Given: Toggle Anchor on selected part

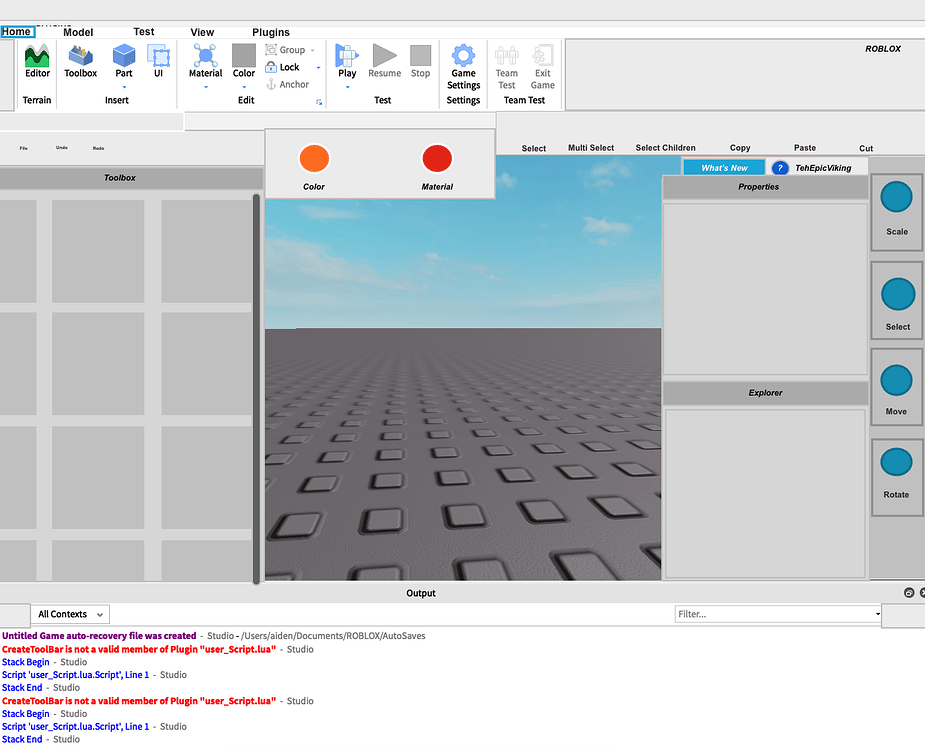Looking at the screenshot, I should tap(287, 84).
